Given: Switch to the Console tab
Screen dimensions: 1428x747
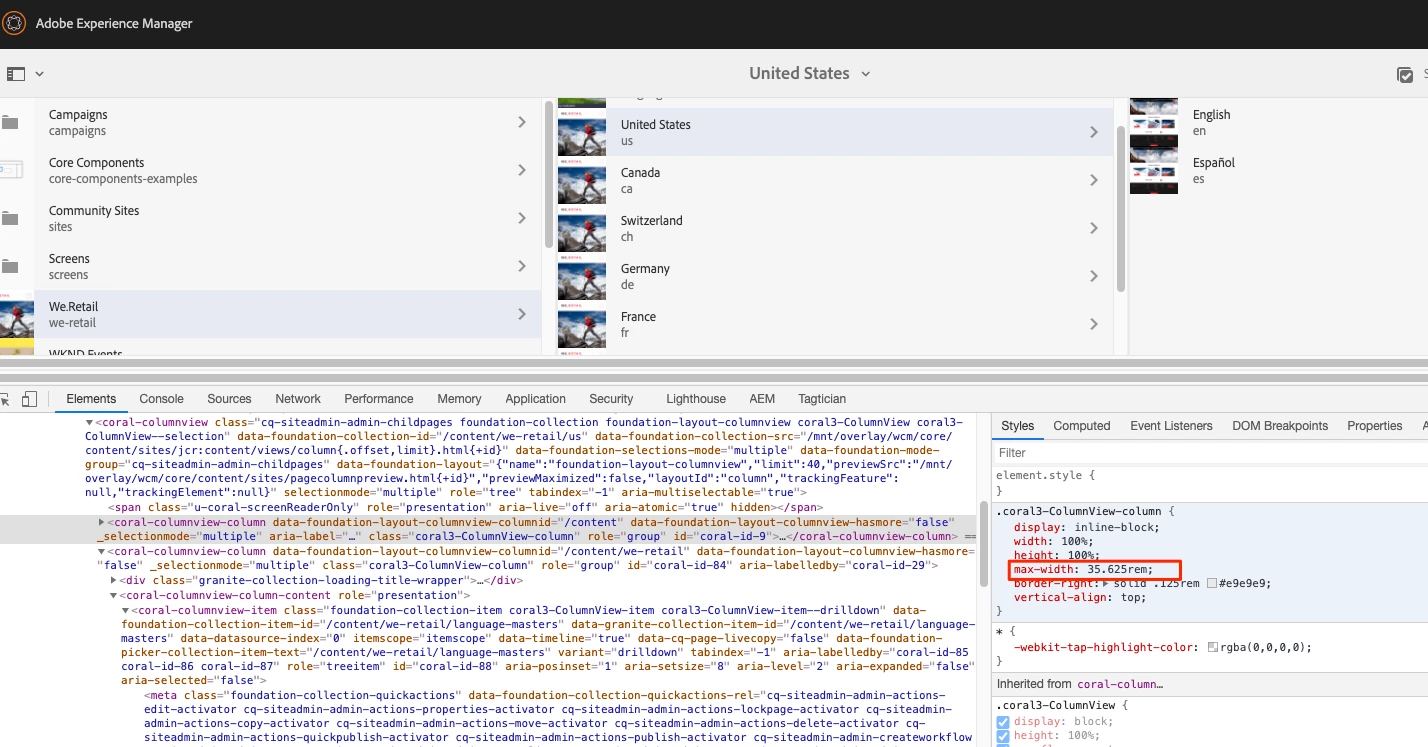Looking at the screenshot, I should pos(161,398).
